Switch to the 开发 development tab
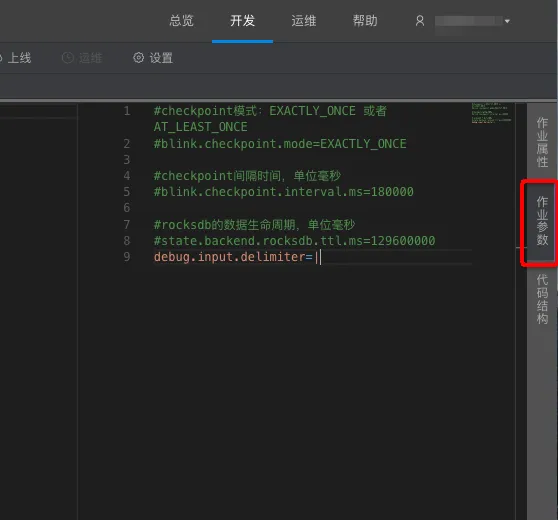This screenshot has height=520, width=558. [243, 21]
